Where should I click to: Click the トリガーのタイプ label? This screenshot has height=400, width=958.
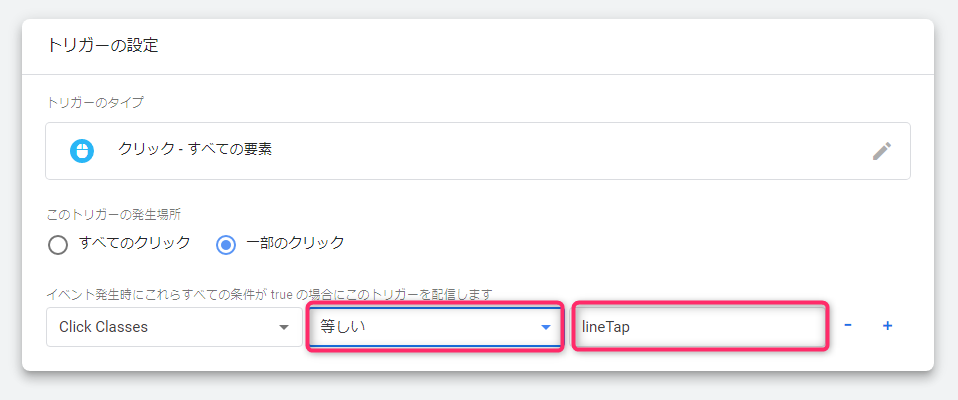(x=95, y=103)
